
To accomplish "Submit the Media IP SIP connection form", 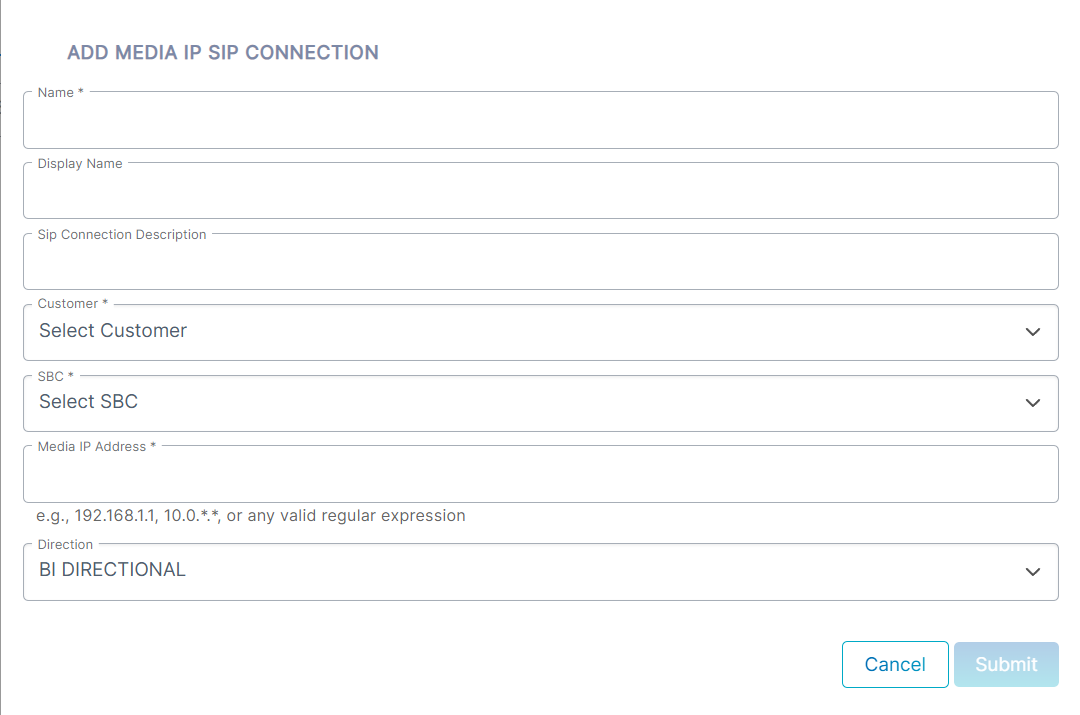I will pyautogui.click(x=1006, y=664).
